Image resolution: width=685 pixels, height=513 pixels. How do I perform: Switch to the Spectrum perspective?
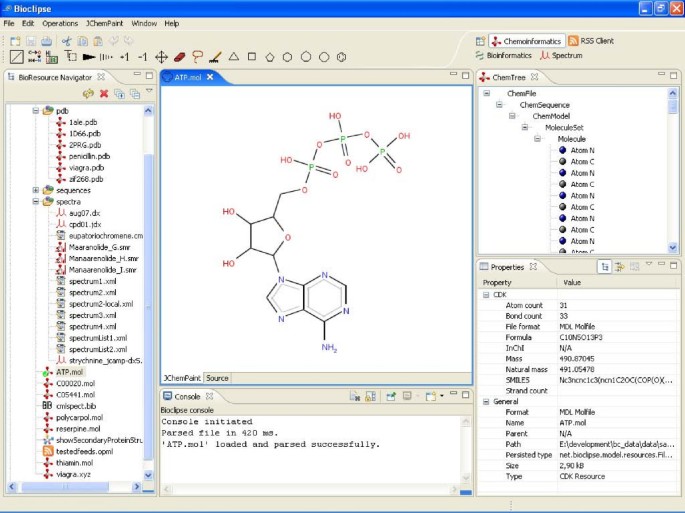(x=561, y=55)
